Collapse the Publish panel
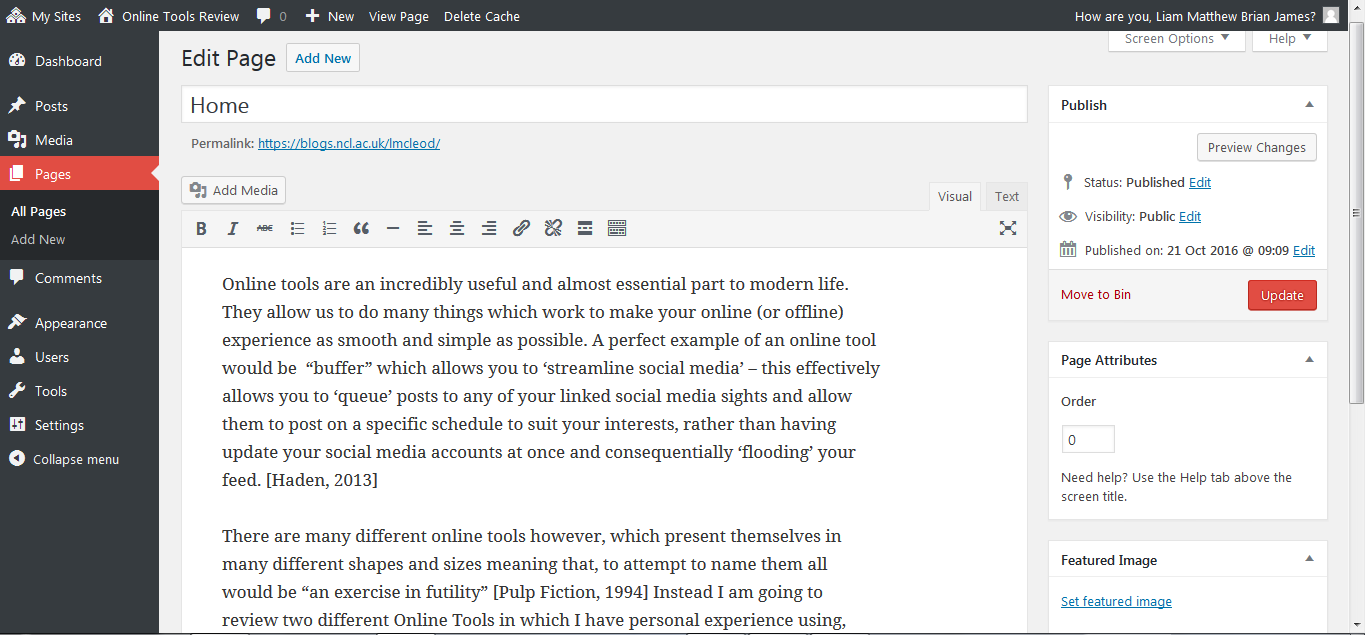The height and width of the screenshot is (635, 1365). tap(1309, 105)
